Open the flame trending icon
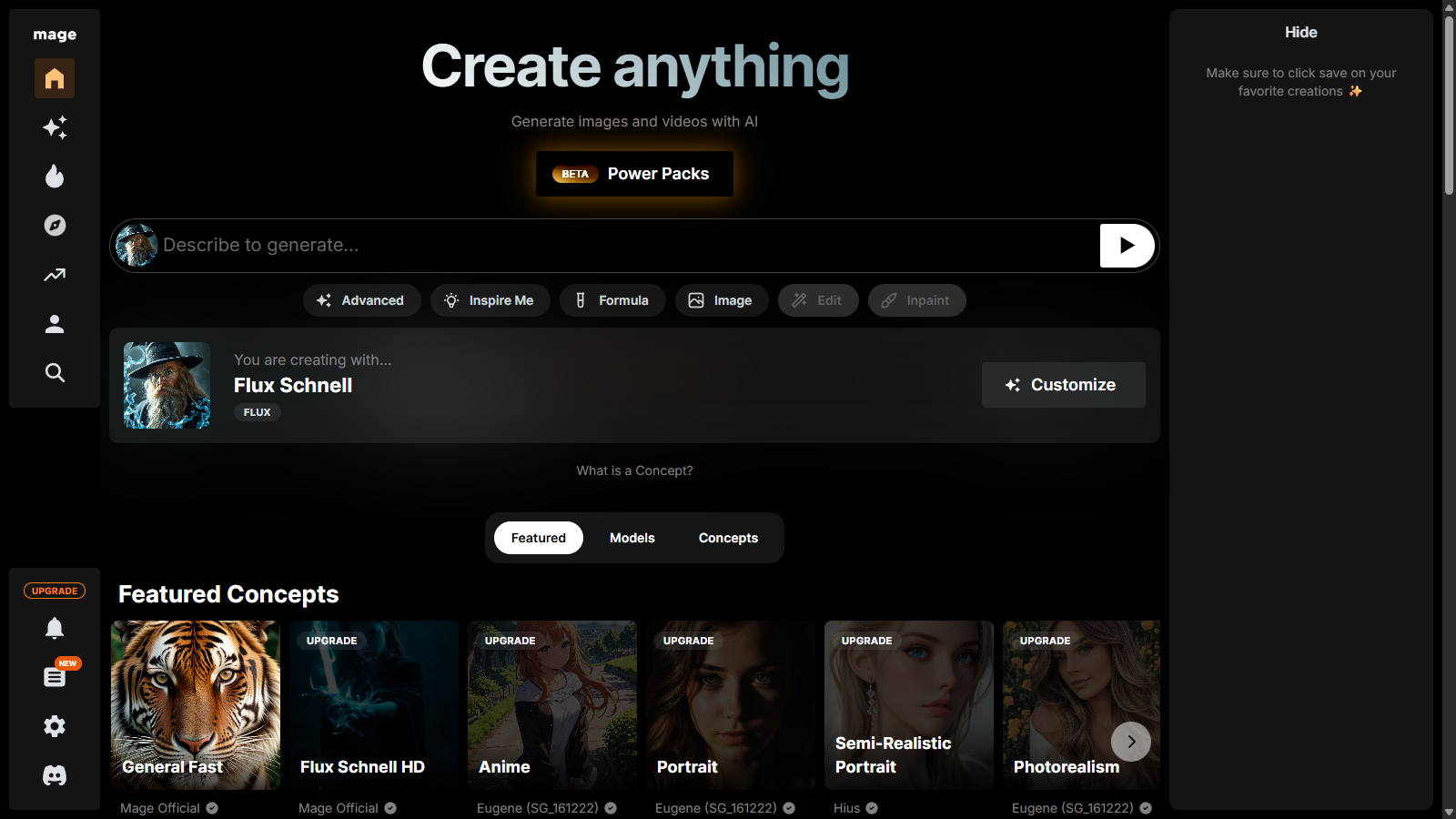The width and height of the screenshot is (1456, 819). click(55, 177)
